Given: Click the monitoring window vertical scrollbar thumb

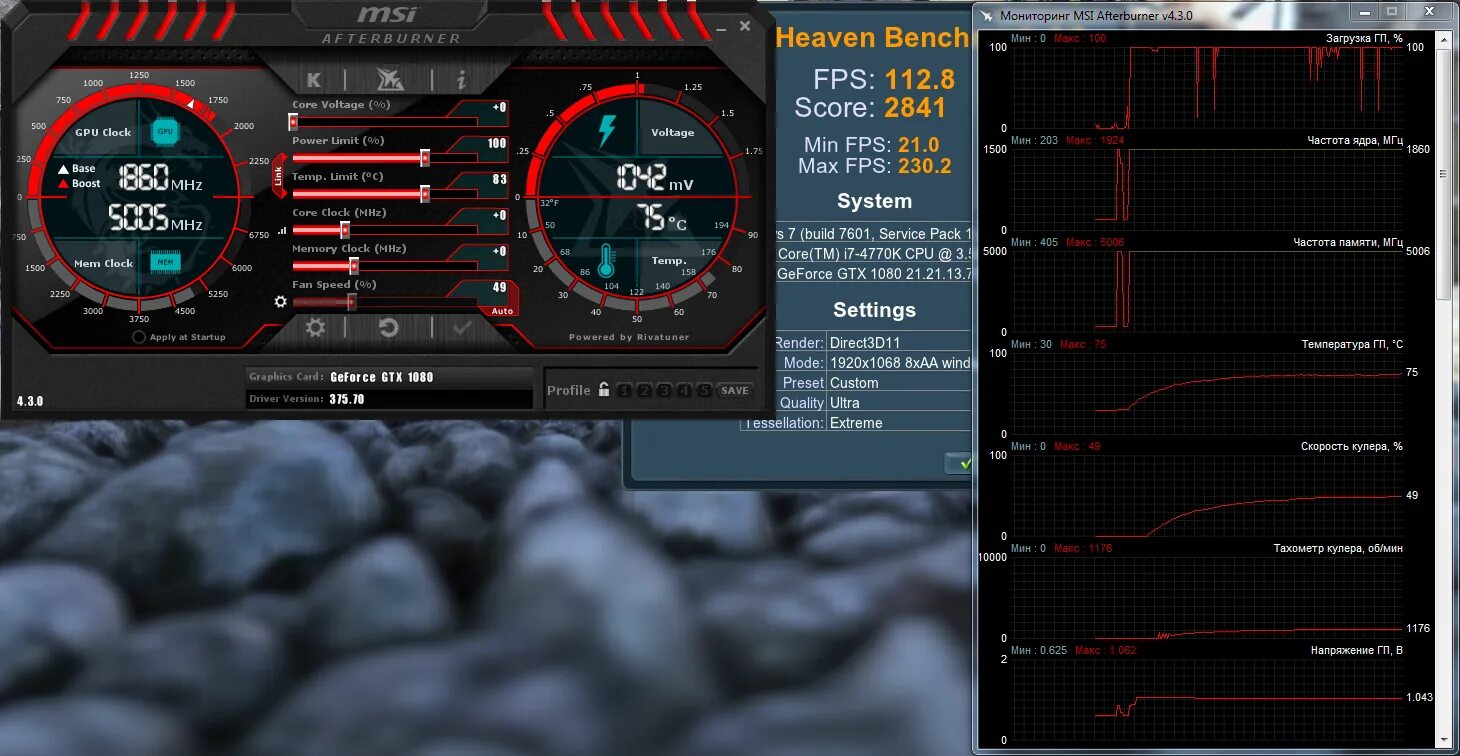Looking at the screenshot, I should (x=1443, y=173).
